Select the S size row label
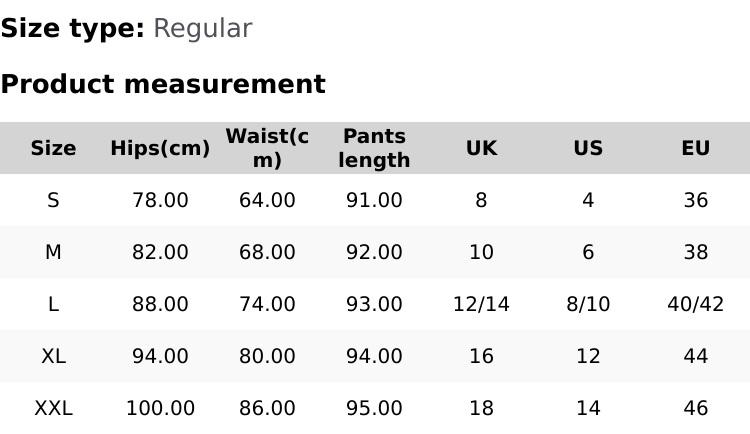Viewport: 750px width, 434px height. pyautogui.click(x=53, y=200)
